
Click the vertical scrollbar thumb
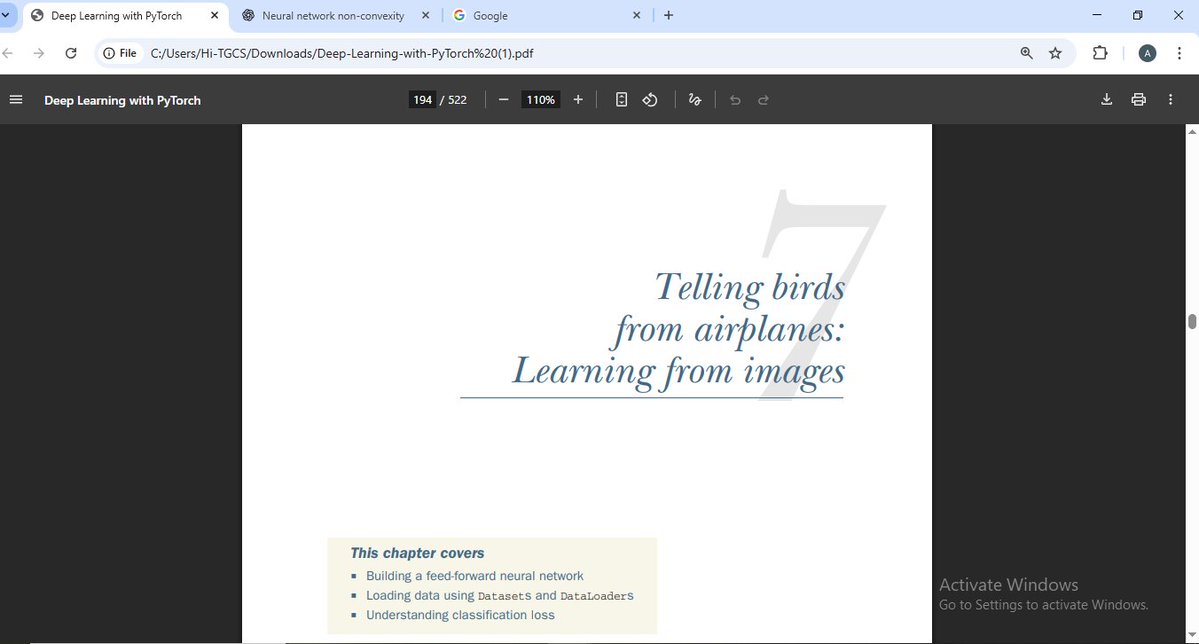pyautogui.click(x=1191, y=321)
